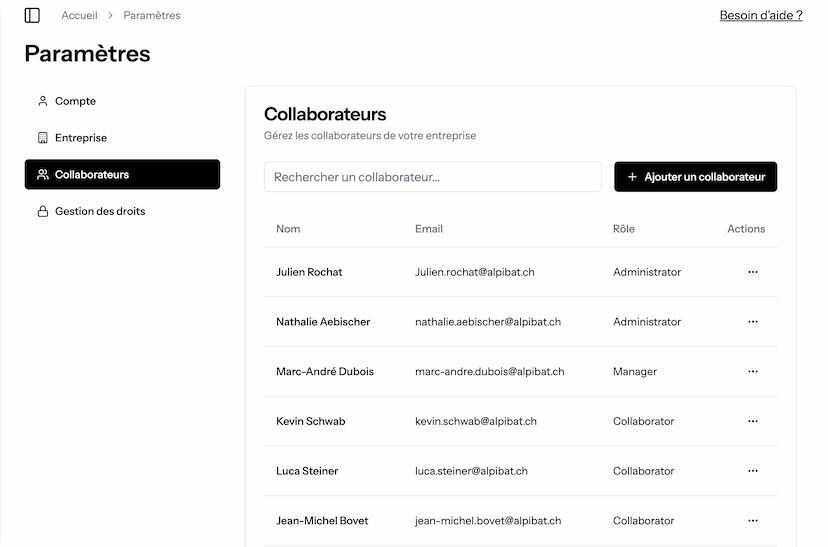Toggle the sidebar panel icon
Viewport: 828px width, 547px height.
coord(32,16)
